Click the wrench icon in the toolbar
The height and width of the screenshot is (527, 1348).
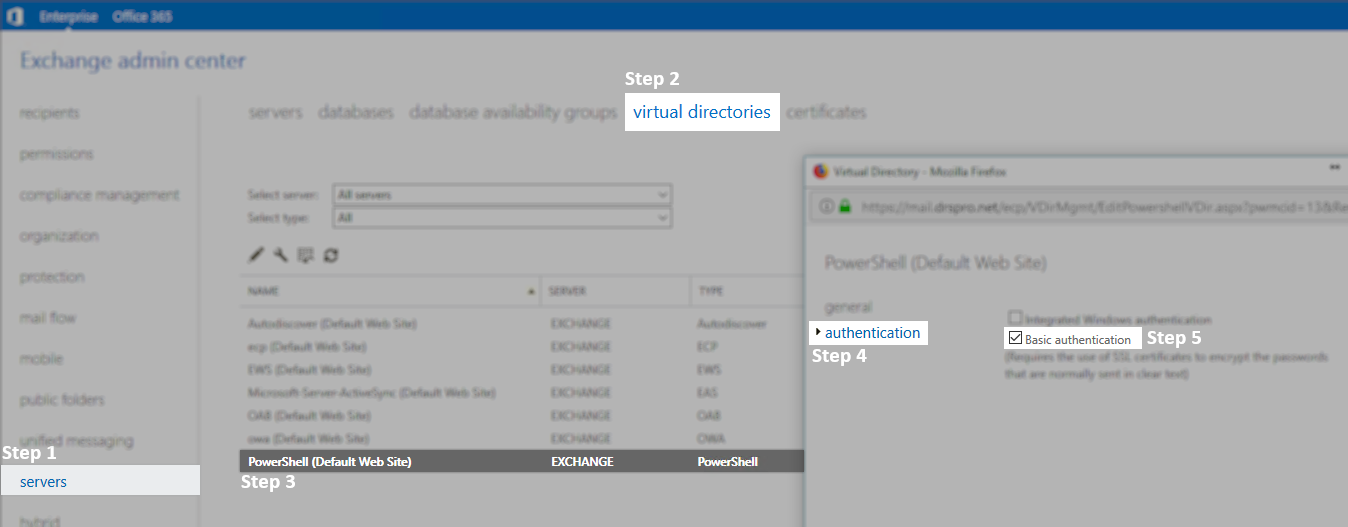point(281,255)
